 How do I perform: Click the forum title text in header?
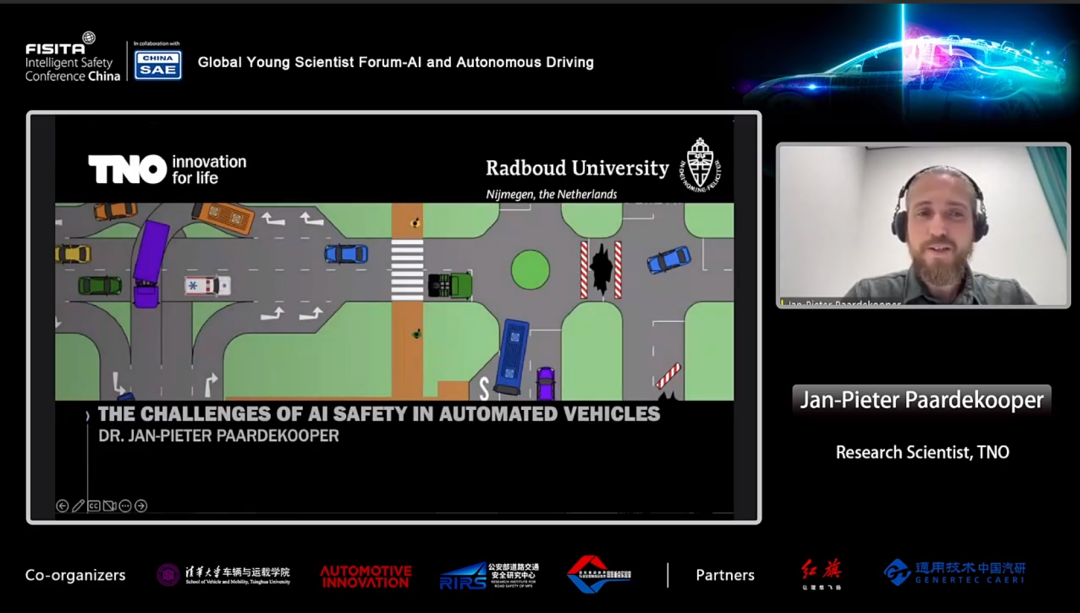pos(395,62)
